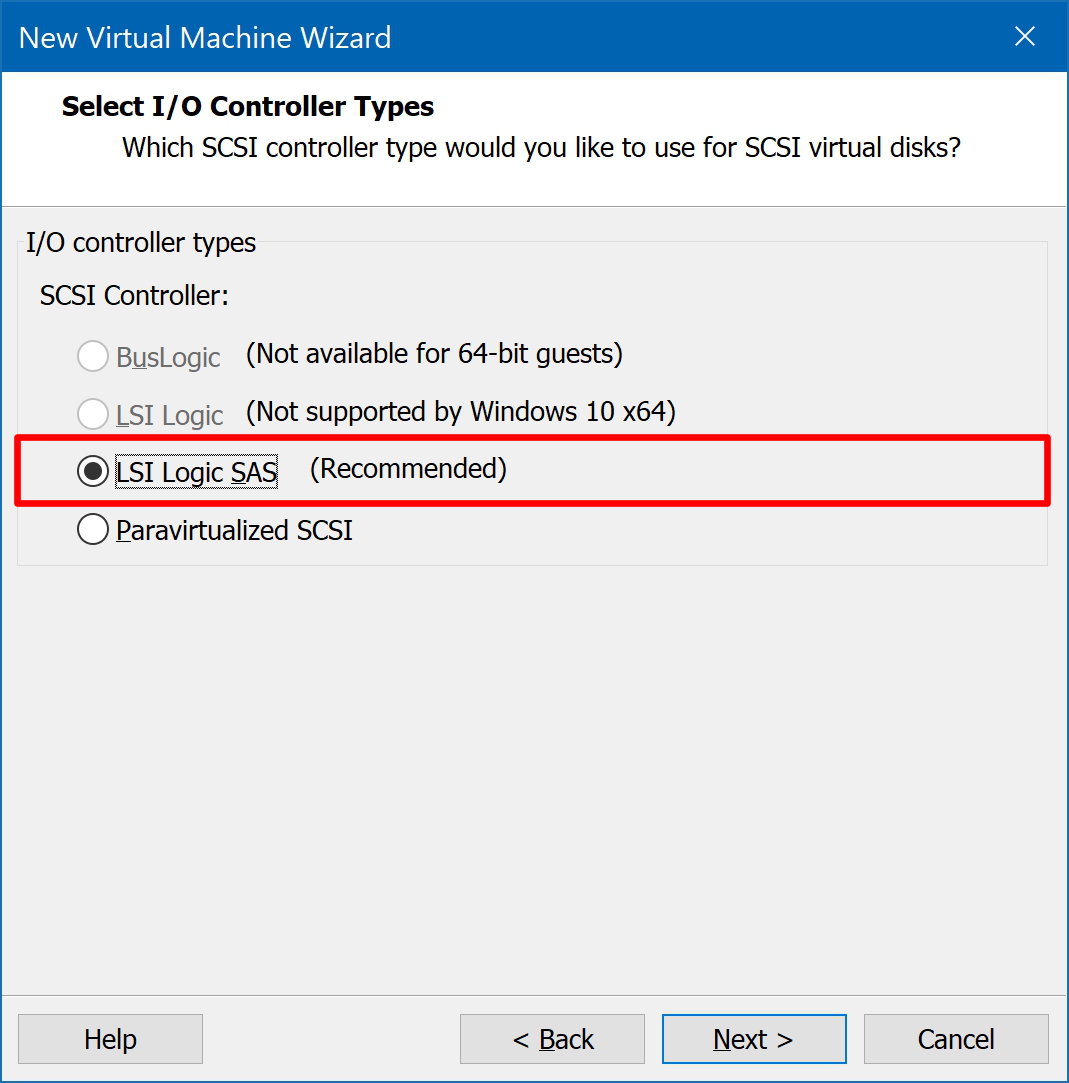
Task: Open Help for this wizard page
Action: (x=110, y=1039)
